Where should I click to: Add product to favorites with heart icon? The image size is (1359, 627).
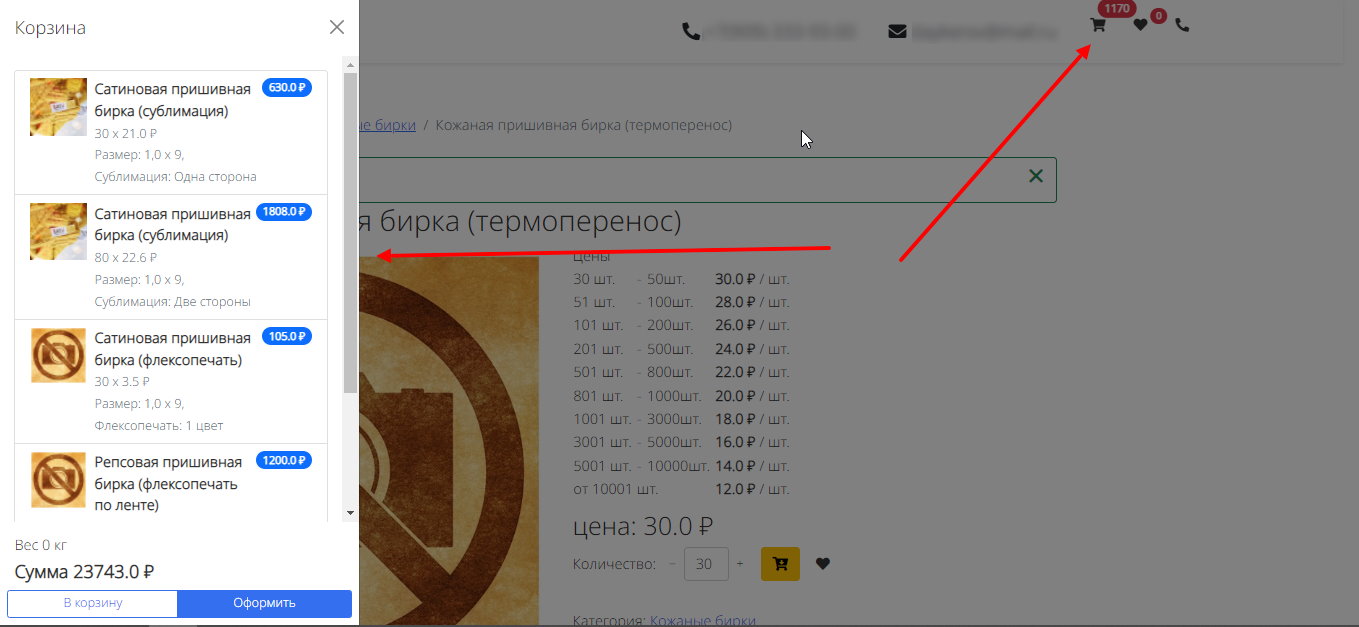(823, 564)
